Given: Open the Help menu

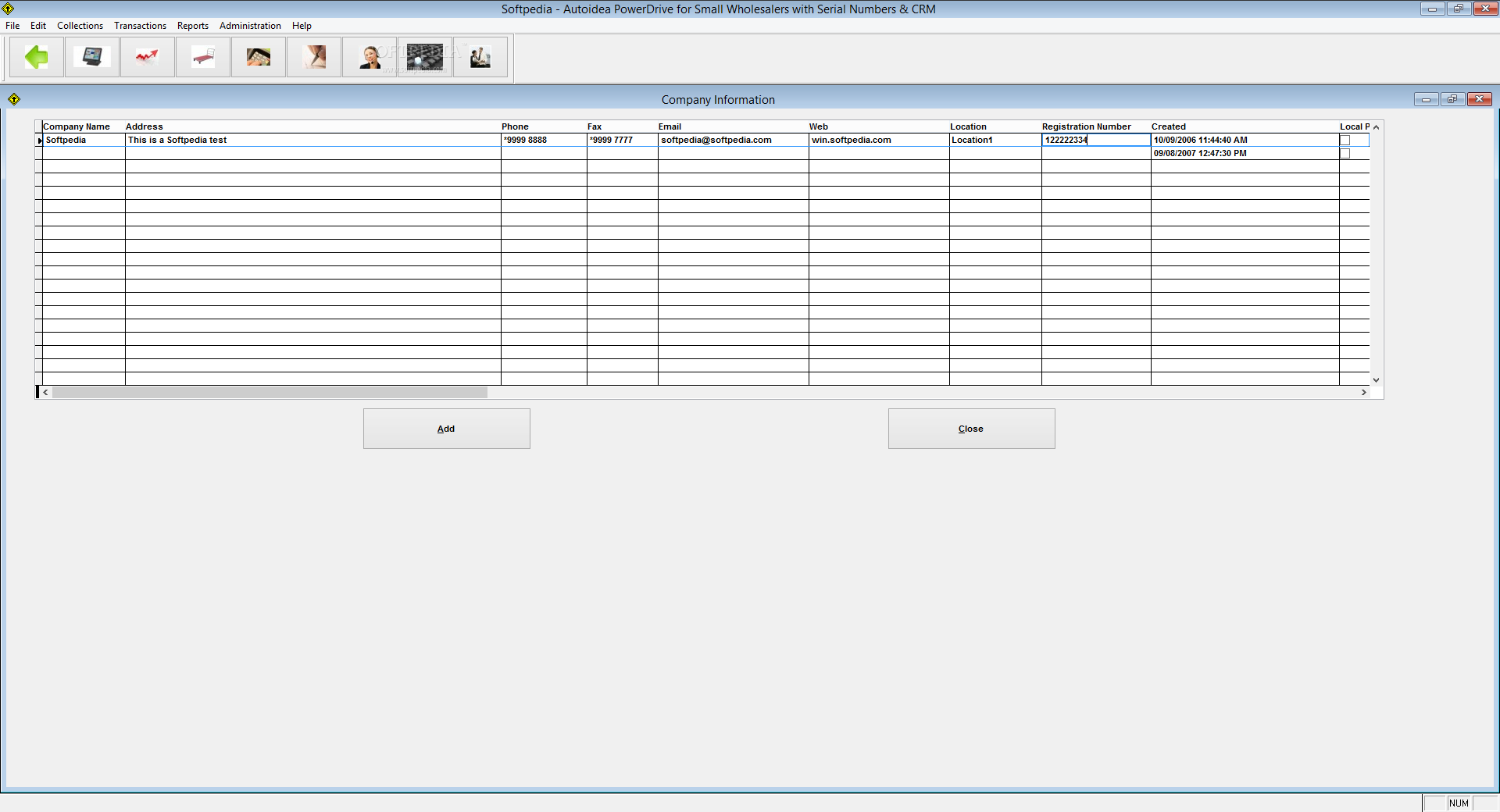Looking at the screenshot, I should pyautogui.click(x=302, y=26).
